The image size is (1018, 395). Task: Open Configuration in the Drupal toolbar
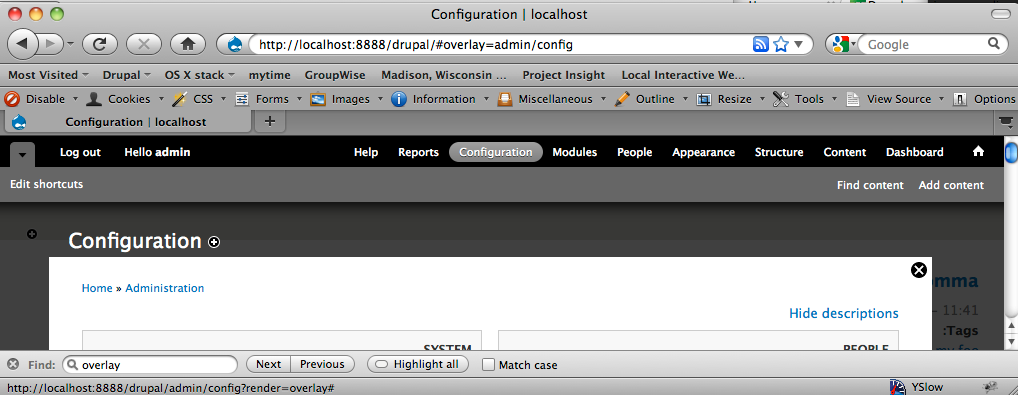496,152
